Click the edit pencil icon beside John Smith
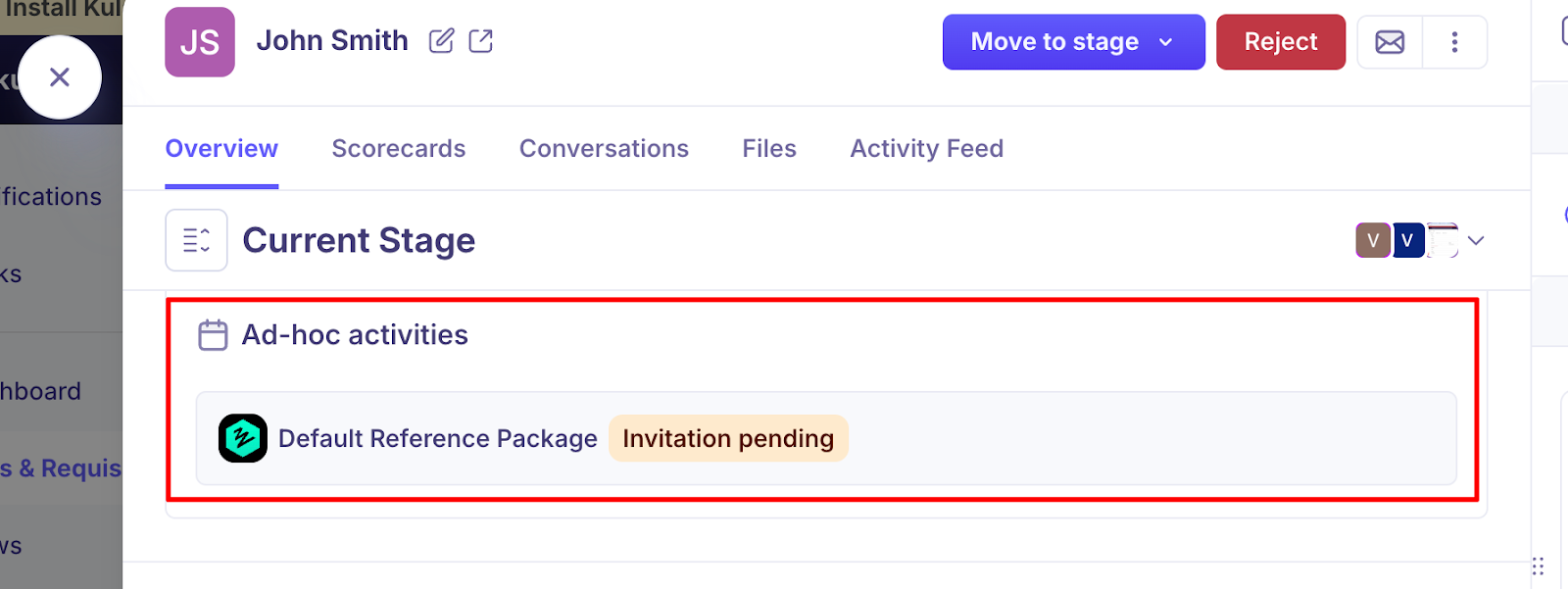Screen dimensions: 1568x589 pyautogui.click(x=441, y=41)
